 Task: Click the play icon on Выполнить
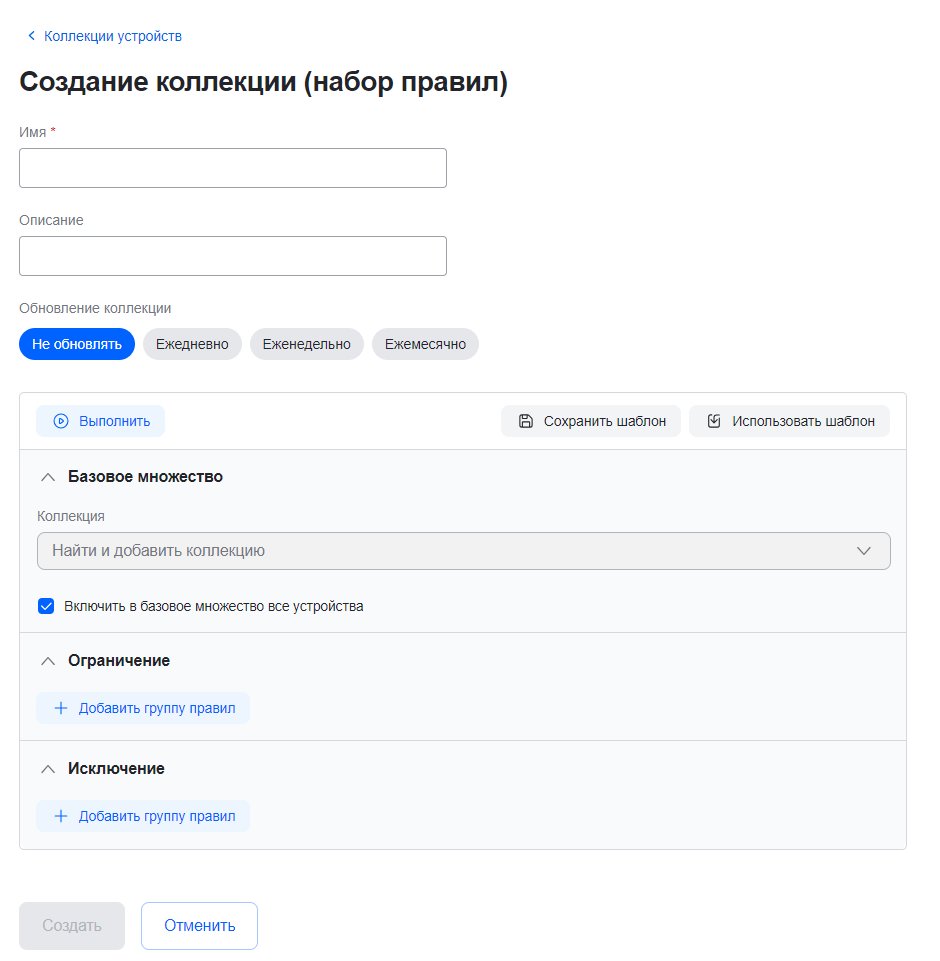pyautogui.click(x=61, y=421)
